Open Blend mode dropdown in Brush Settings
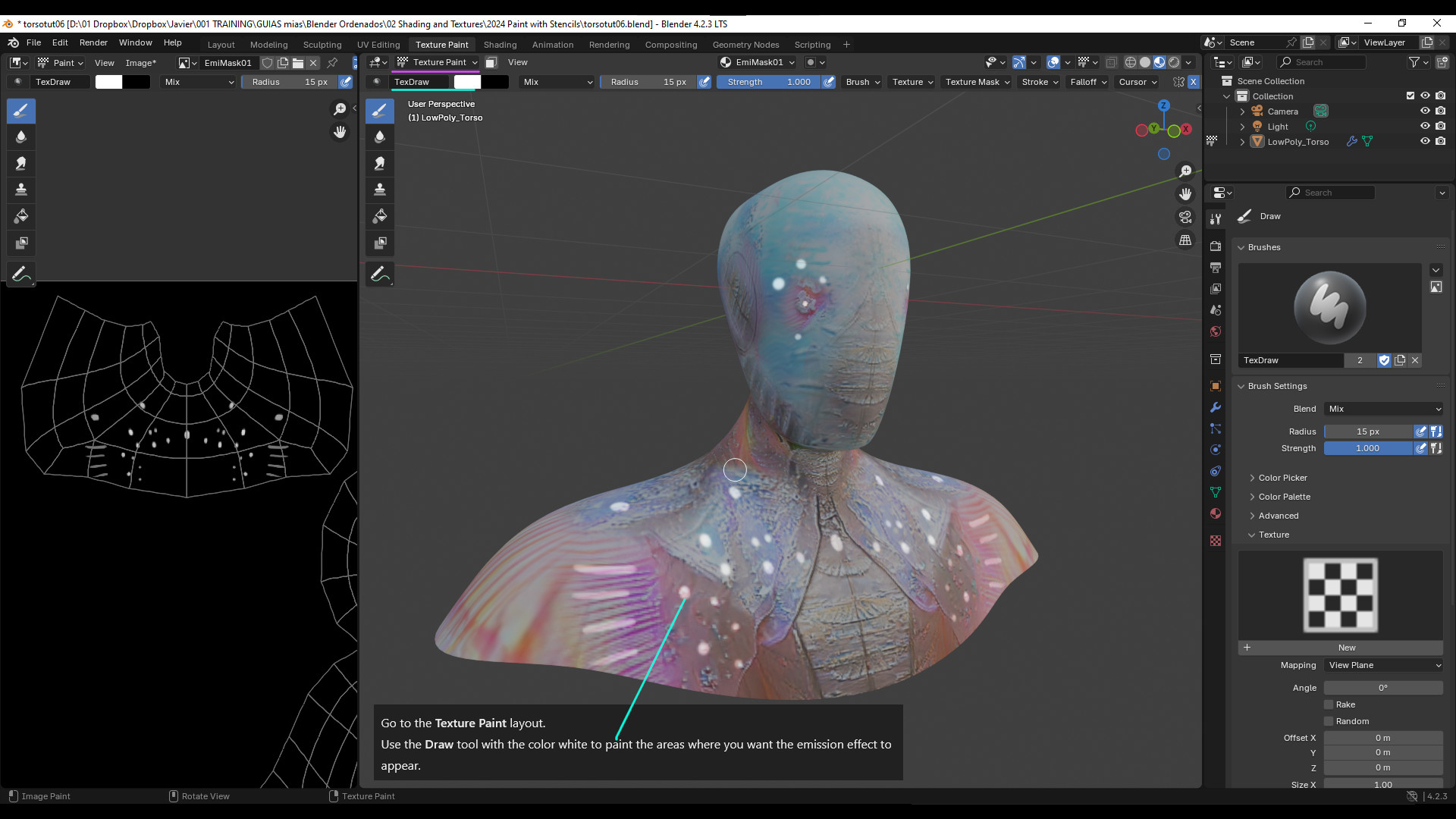1456x819 pixels. click(x=1384, y=409)
